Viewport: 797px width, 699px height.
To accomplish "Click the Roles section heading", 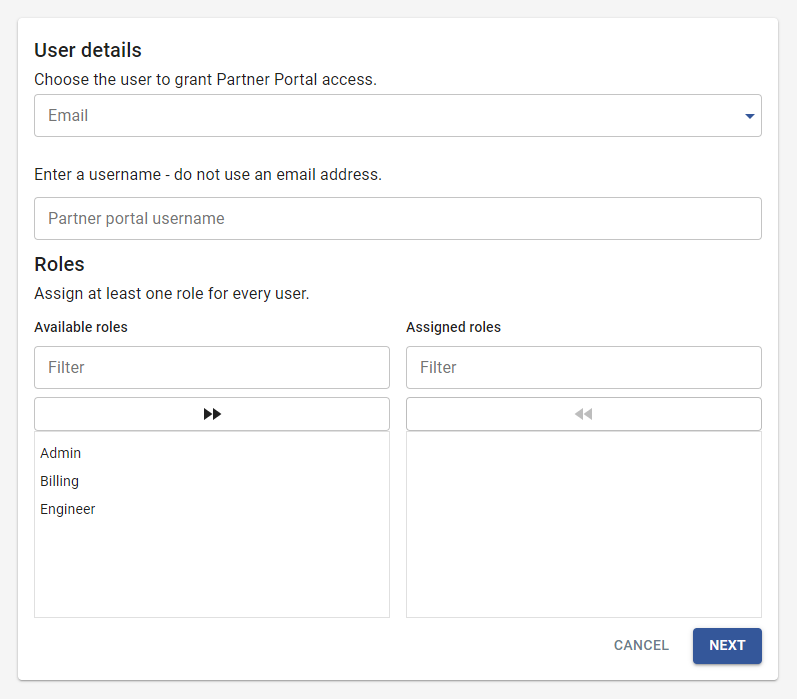I will click(59, 264).
